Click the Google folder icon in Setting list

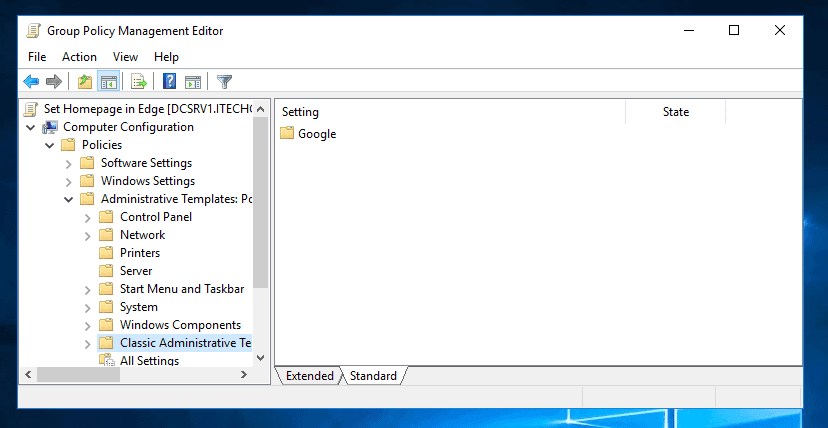click(287, 133)
